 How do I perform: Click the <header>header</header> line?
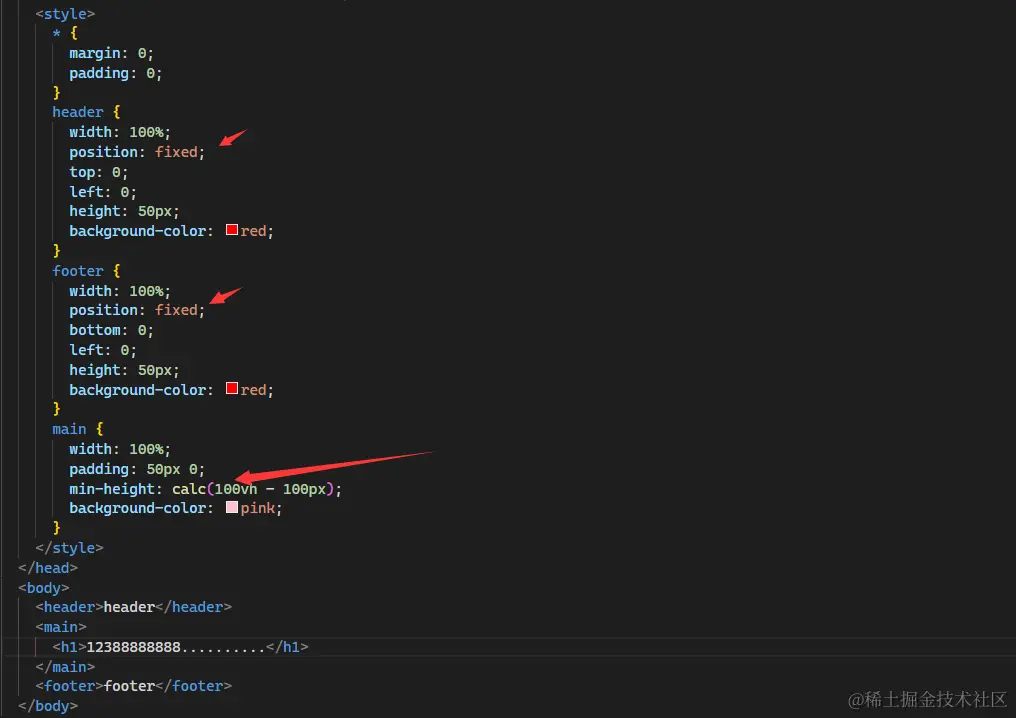(133, 607)
